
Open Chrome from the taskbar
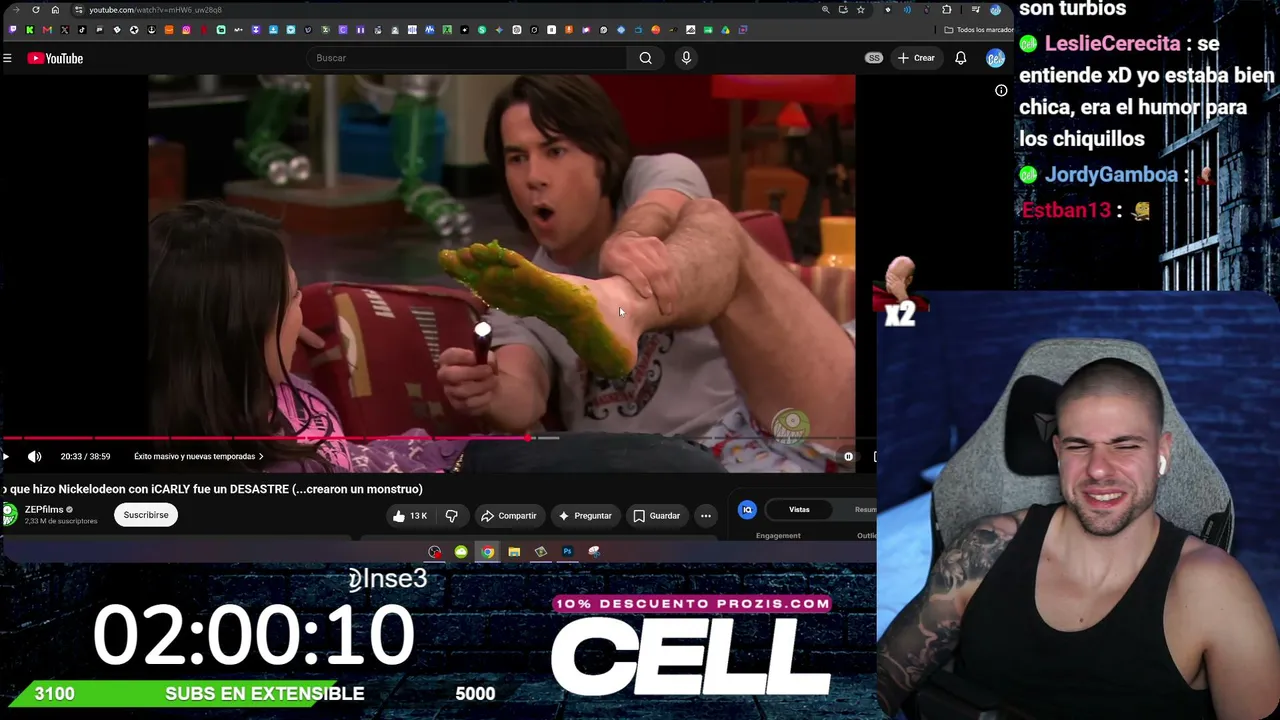click(x=487, y=552)
